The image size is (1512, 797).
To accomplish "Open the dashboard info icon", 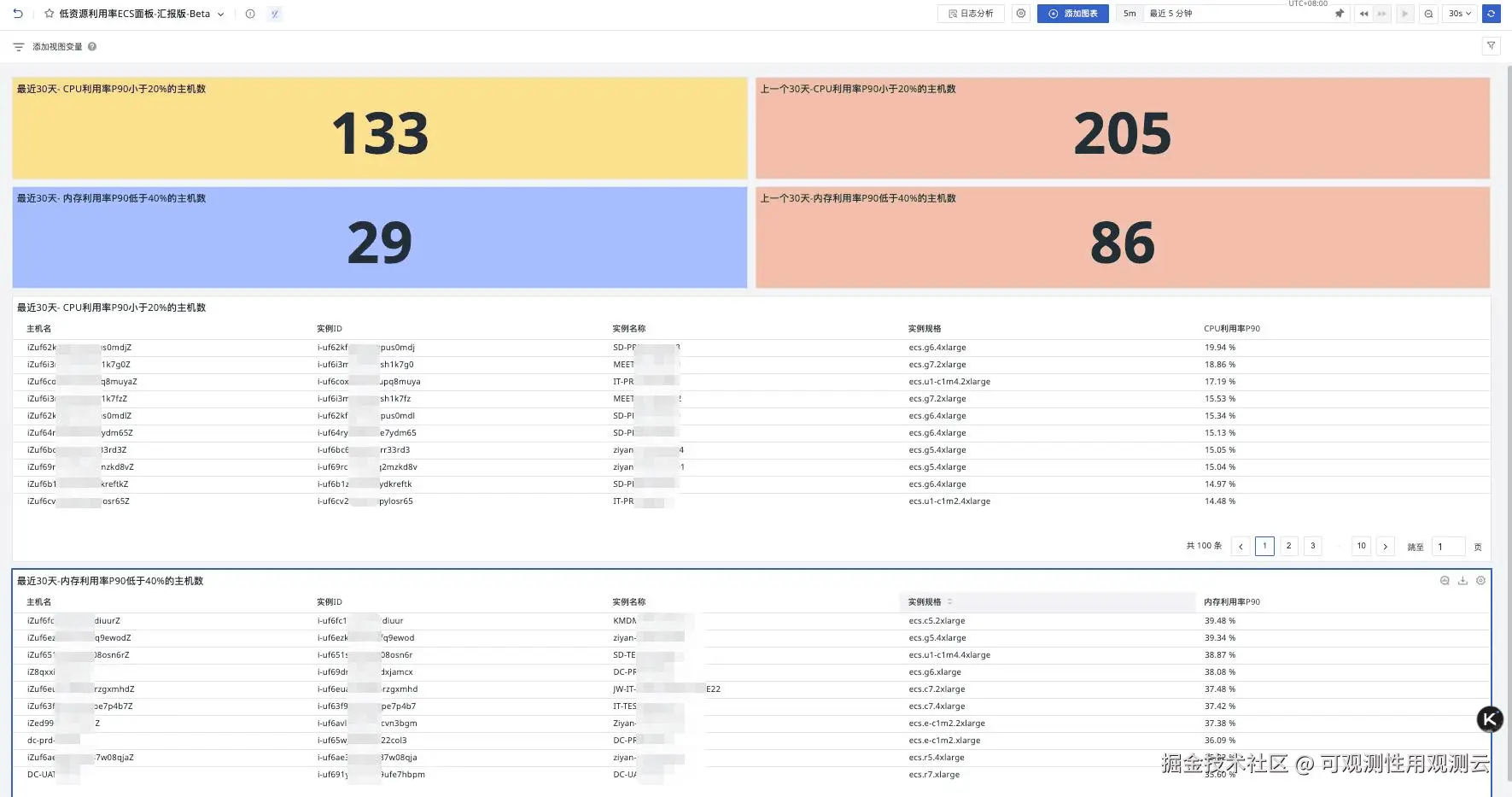I will click(250, 14).
